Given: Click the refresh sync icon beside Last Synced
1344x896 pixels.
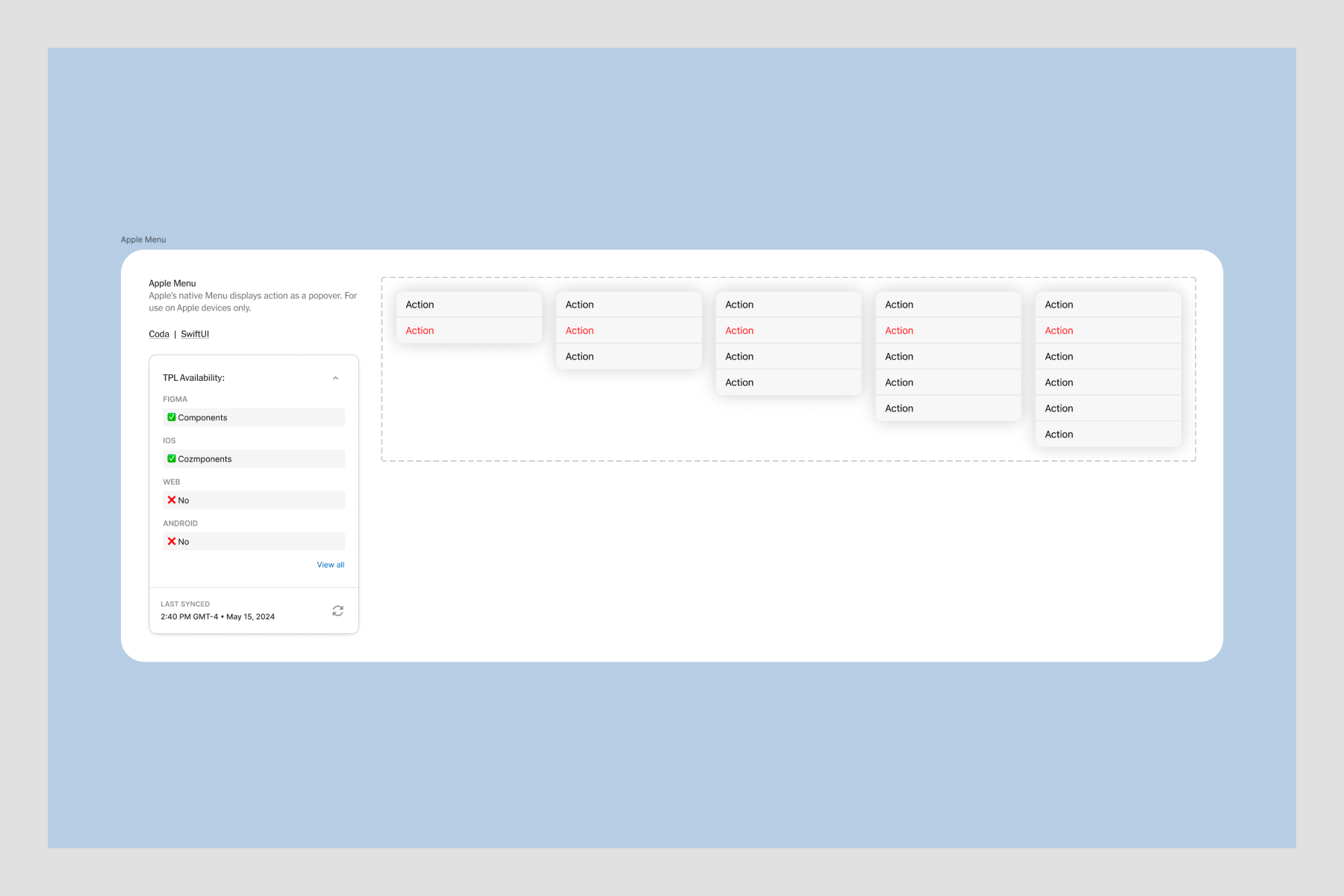Looking at the screenshot, I should [337, 611].
